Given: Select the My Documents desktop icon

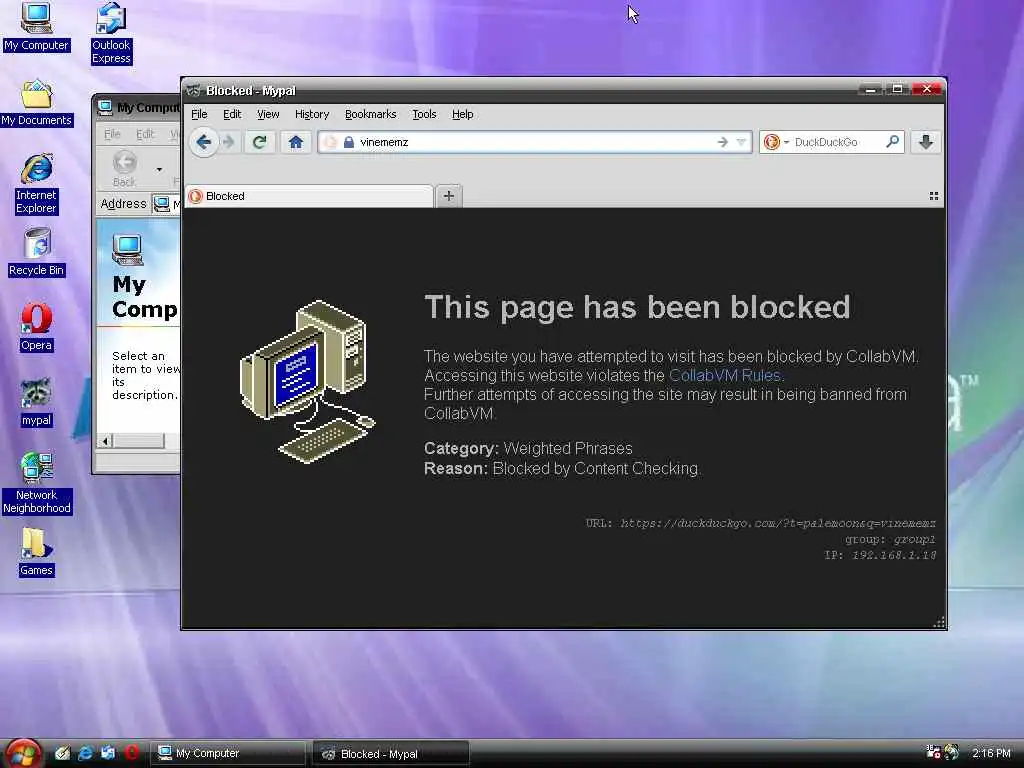Looking at the screenshot, I should 37,103.
